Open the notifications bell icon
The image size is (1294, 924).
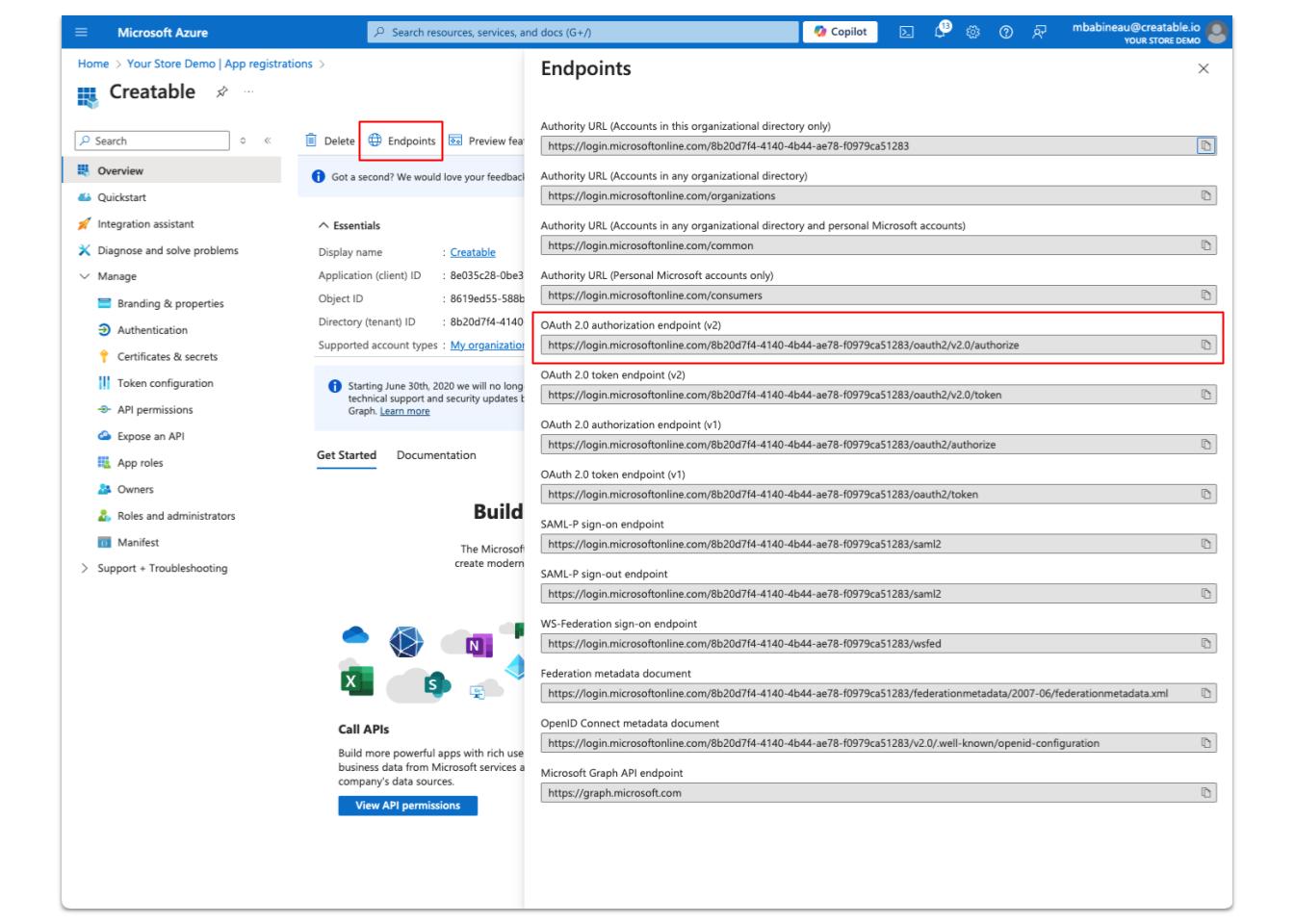click(940, 33)
